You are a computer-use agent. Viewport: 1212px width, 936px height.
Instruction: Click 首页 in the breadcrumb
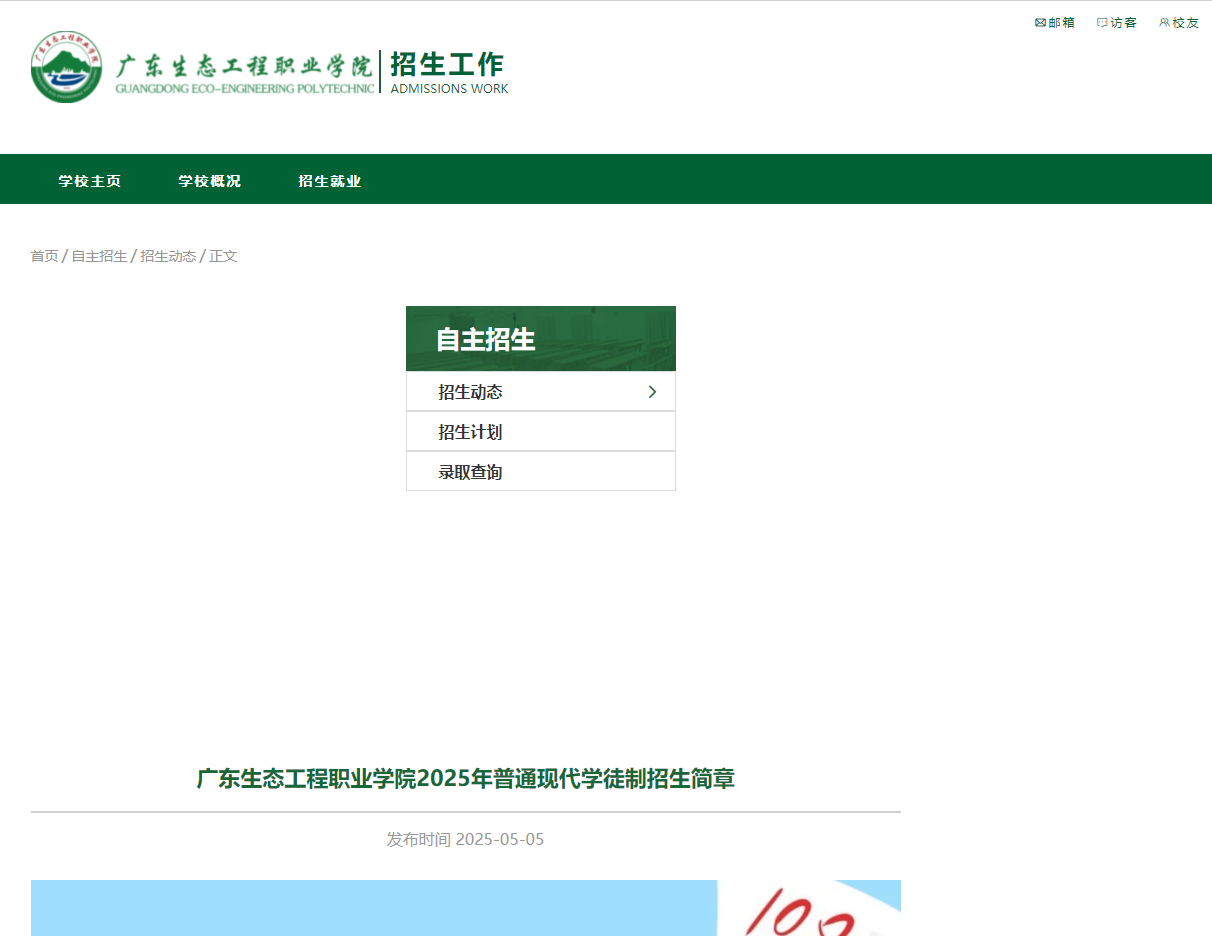coord(44,256)
